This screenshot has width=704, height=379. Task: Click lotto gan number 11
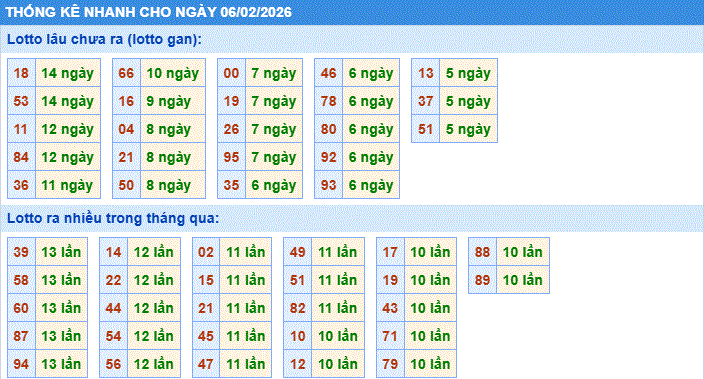click(x=21, y=129)
